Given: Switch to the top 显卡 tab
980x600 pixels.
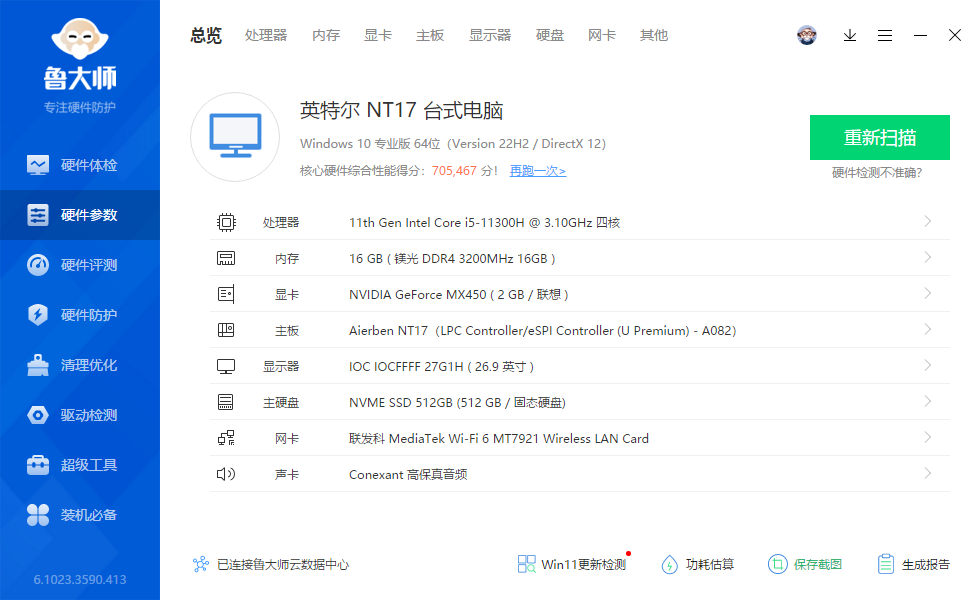Looking at the screenshot, I should (378, 36).
